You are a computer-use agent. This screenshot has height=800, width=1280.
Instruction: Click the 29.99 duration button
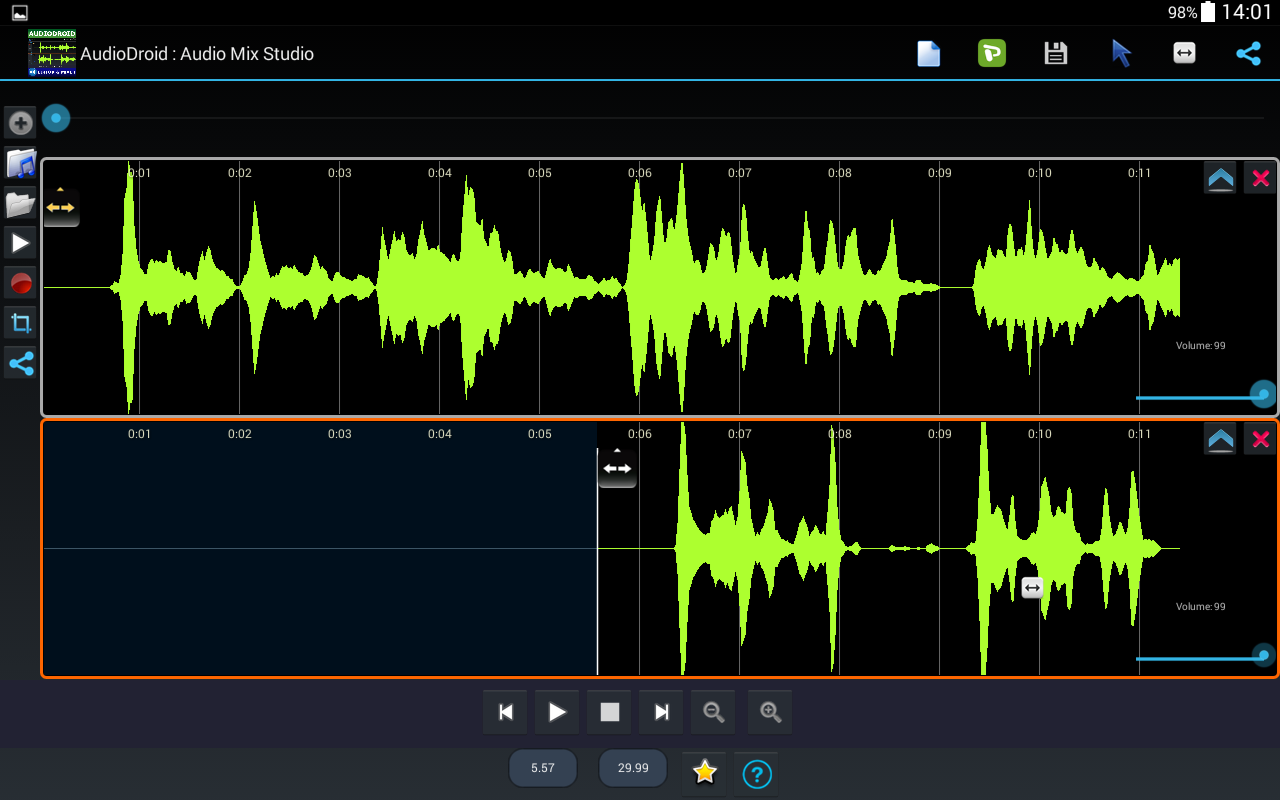click(x=633, y=768)
